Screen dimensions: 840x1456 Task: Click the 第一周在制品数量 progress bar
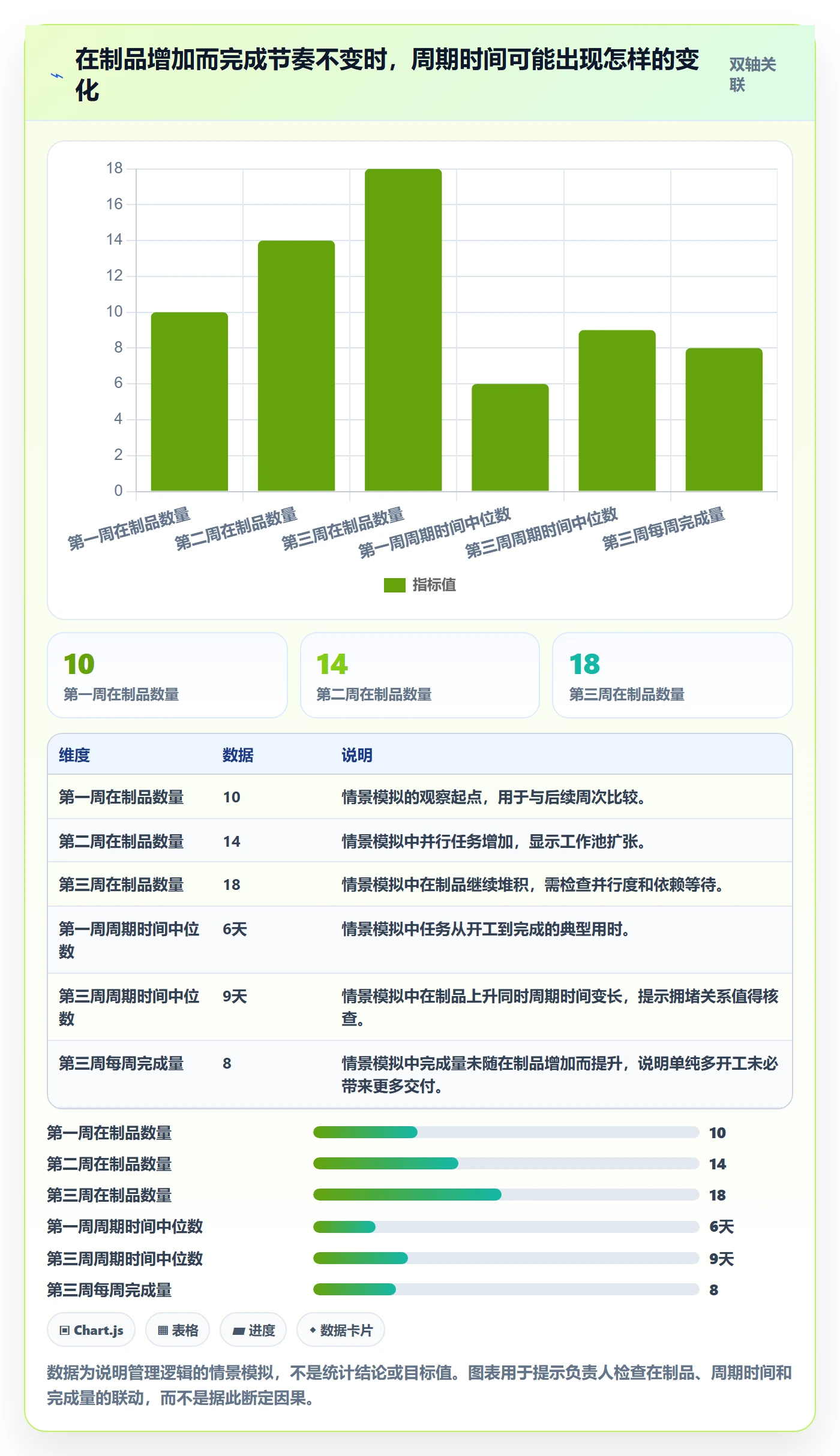coord(506,1132)
